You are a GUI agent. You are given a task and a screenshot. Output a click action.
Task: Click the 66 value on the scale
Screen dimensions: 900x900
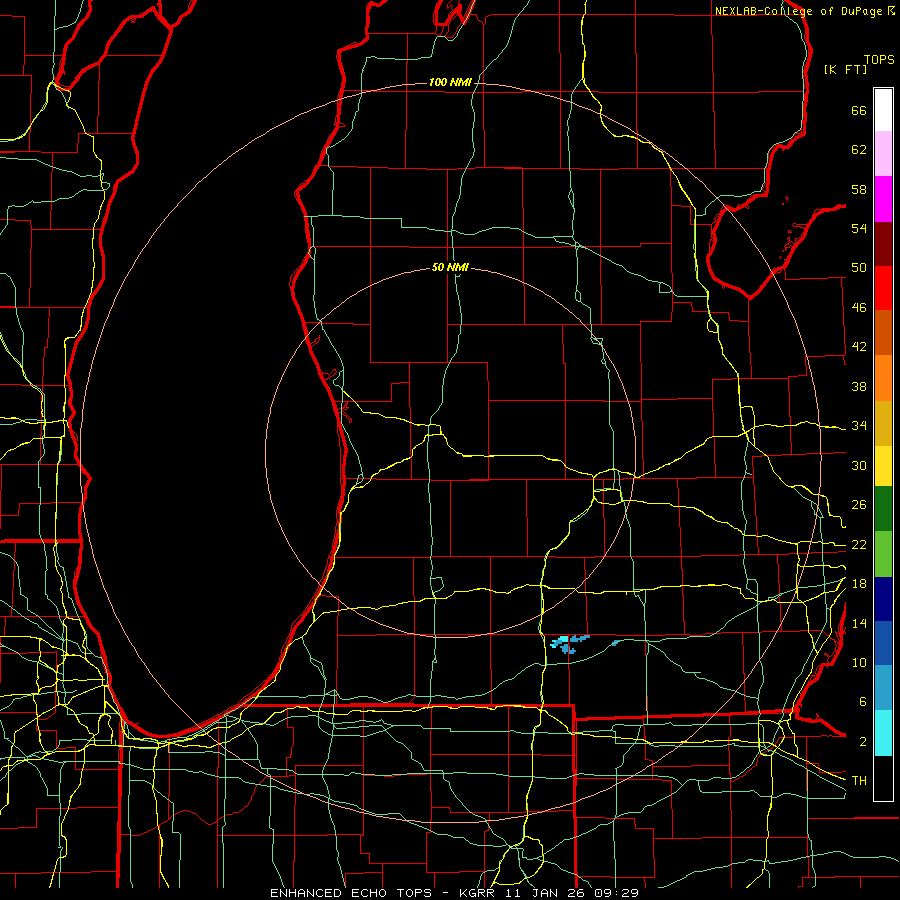859,111
